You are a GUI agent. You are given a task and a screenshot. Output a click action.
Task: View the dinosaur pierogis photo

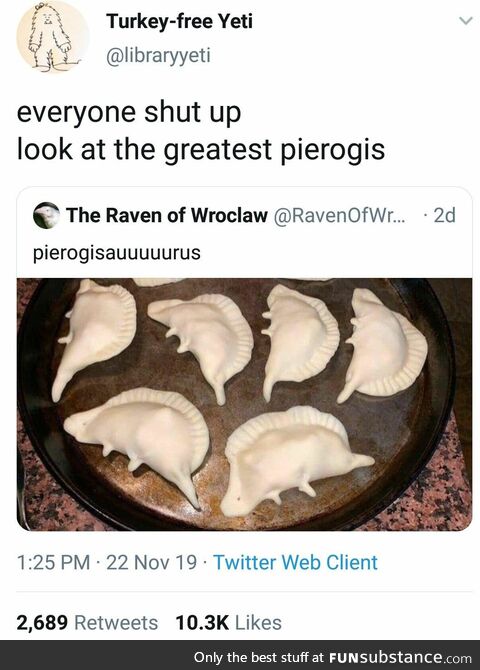(244, 404)
